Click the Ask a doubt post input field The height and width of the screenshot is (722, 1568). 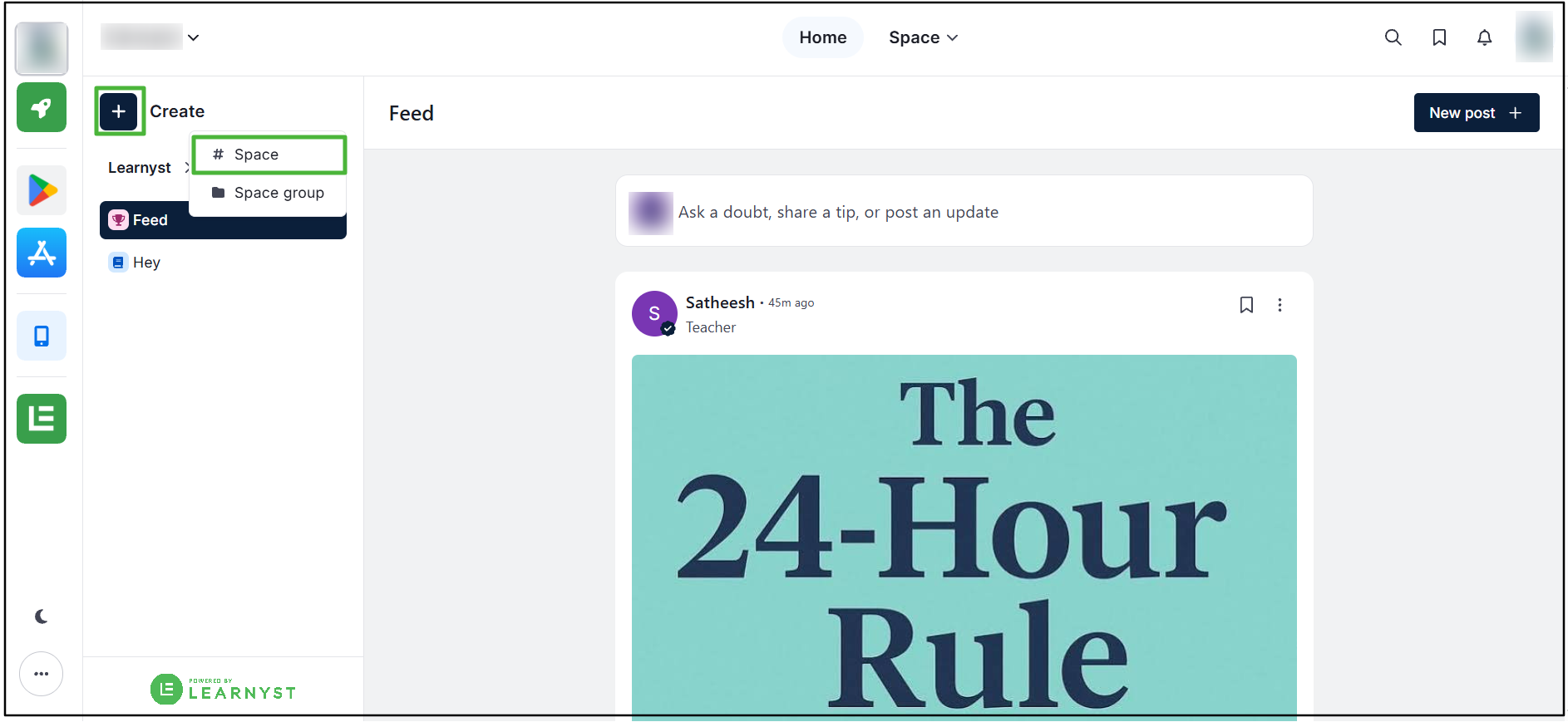tap(964, 211)
